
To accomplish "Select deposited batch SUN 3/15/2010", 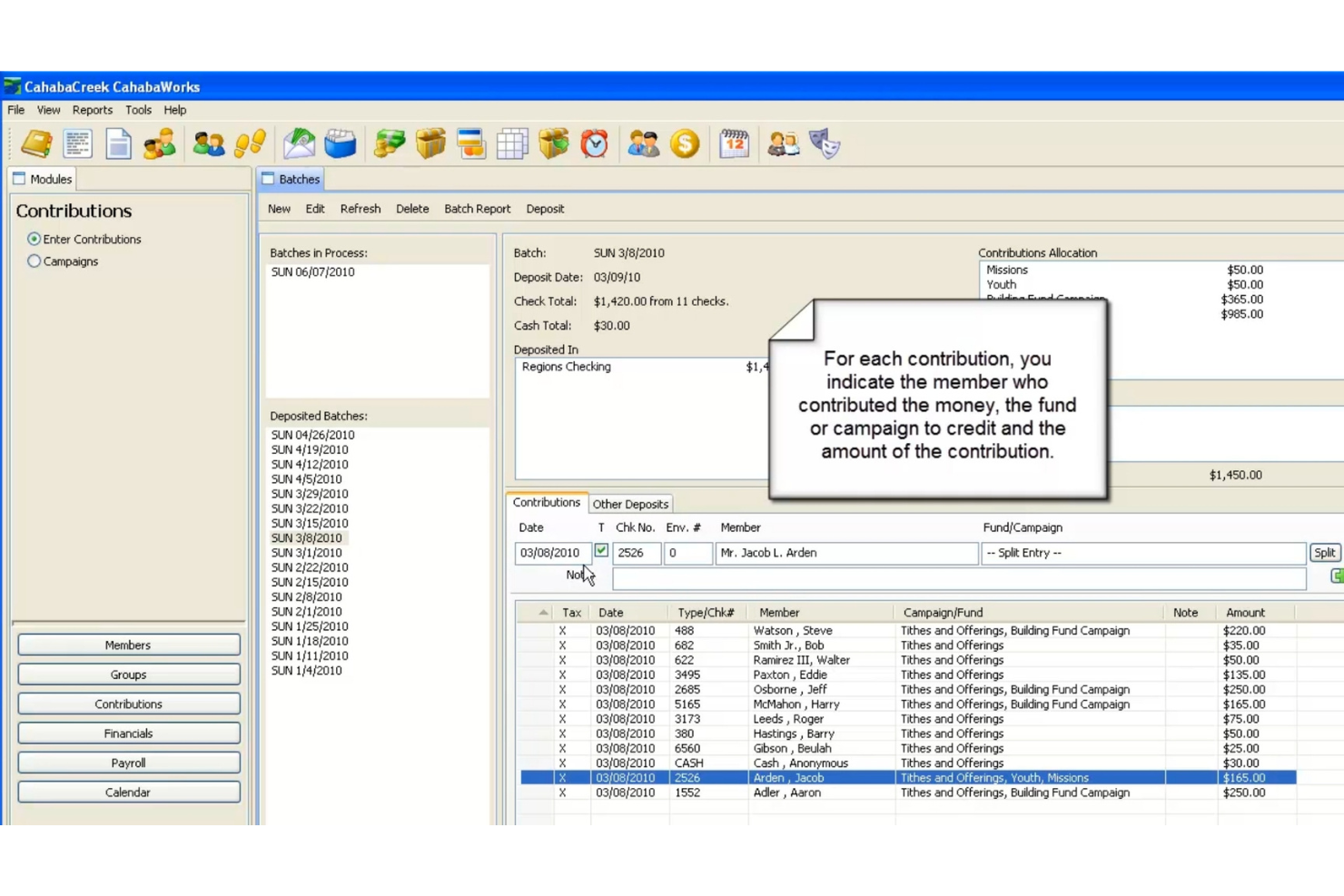I will click(x=310, y=523).
